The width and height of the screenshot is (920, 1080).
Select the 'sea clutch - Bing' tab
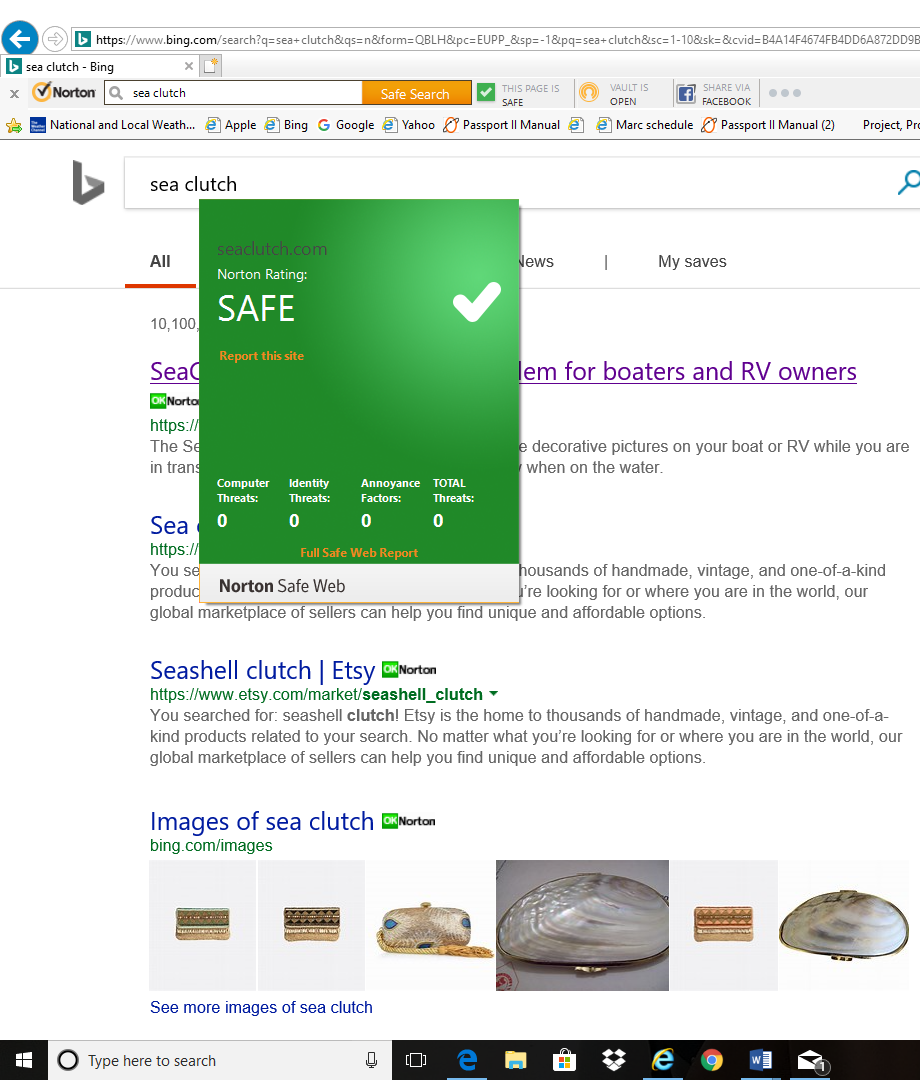coord(101,66)
